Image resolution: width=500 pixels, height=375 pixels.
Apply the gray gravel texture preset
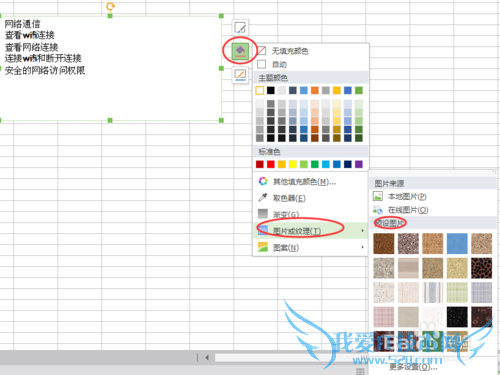[384, 268]
